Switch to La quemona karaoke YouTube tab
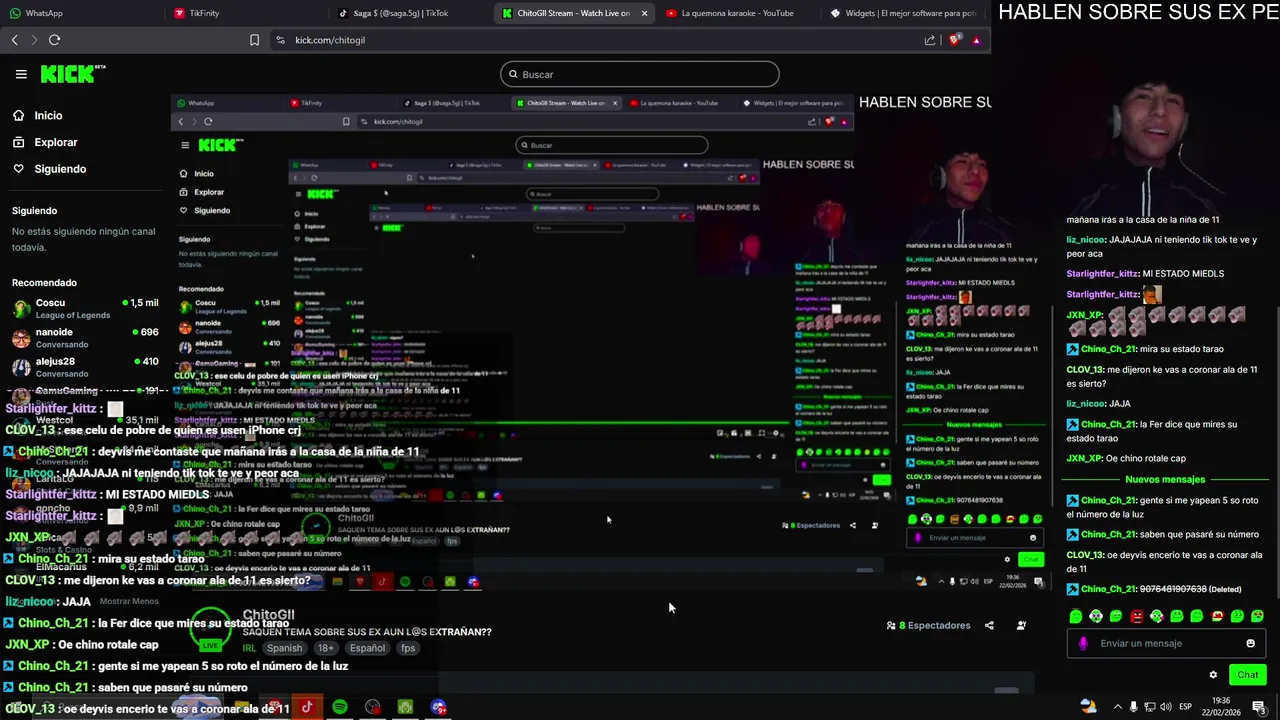The image size is (1280, 720). point(740,13)
